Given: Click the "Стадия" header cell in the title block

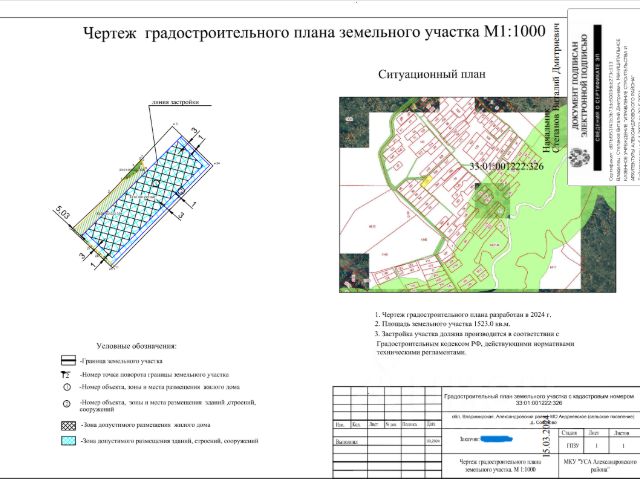Looking at the screenshot, I should (569, 433).
